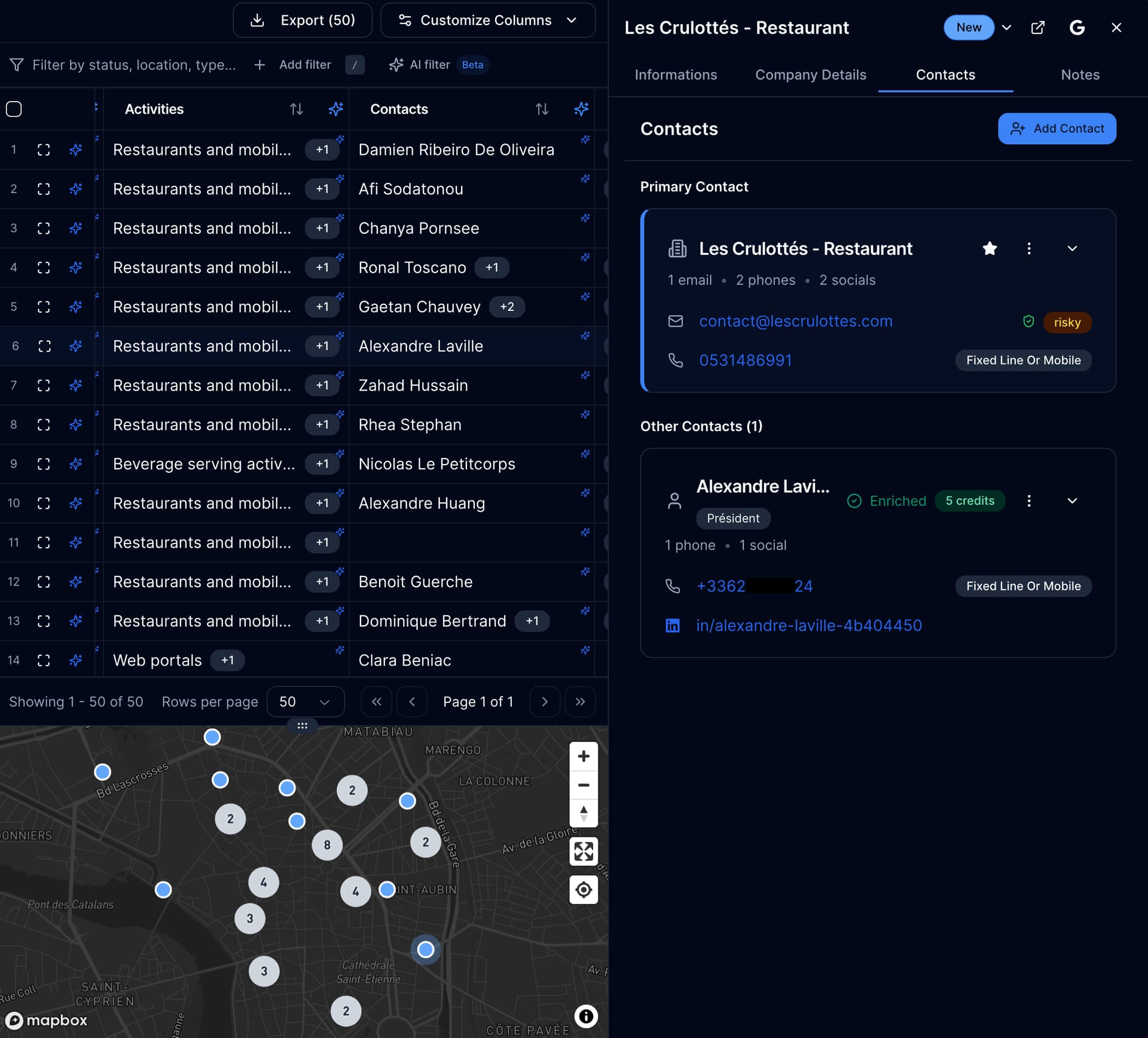Click the Add Contact button

tap(1057, 129)
